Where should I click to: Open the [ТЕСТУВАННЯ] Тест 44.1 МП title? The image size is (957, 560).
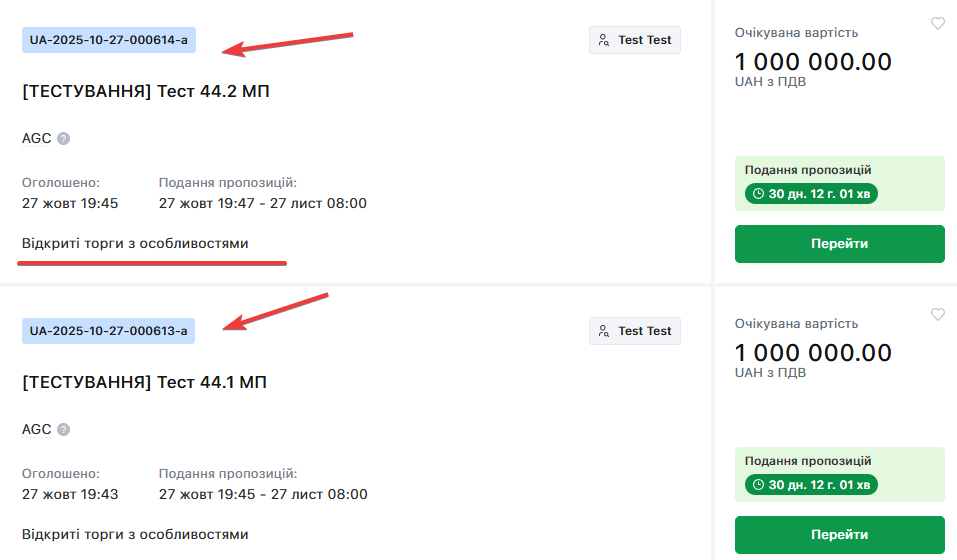tap(146, 383)
